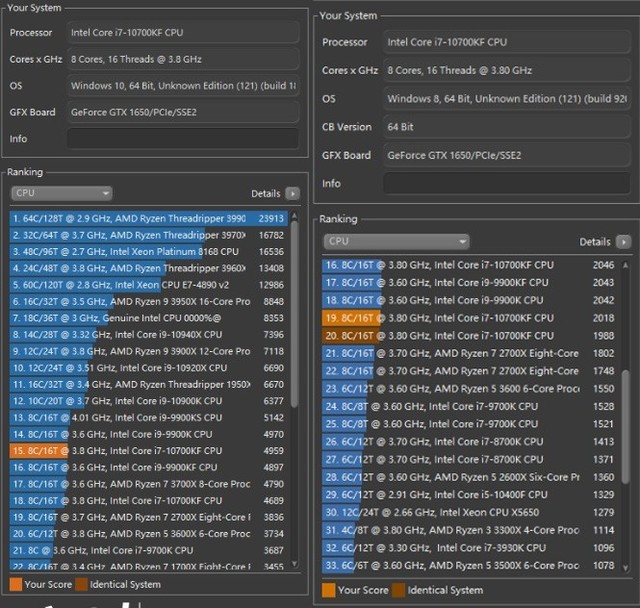Select Ryzen 7 3700X row scoring 4790
The image size is (640, 608).
click(x=149, y=484)
